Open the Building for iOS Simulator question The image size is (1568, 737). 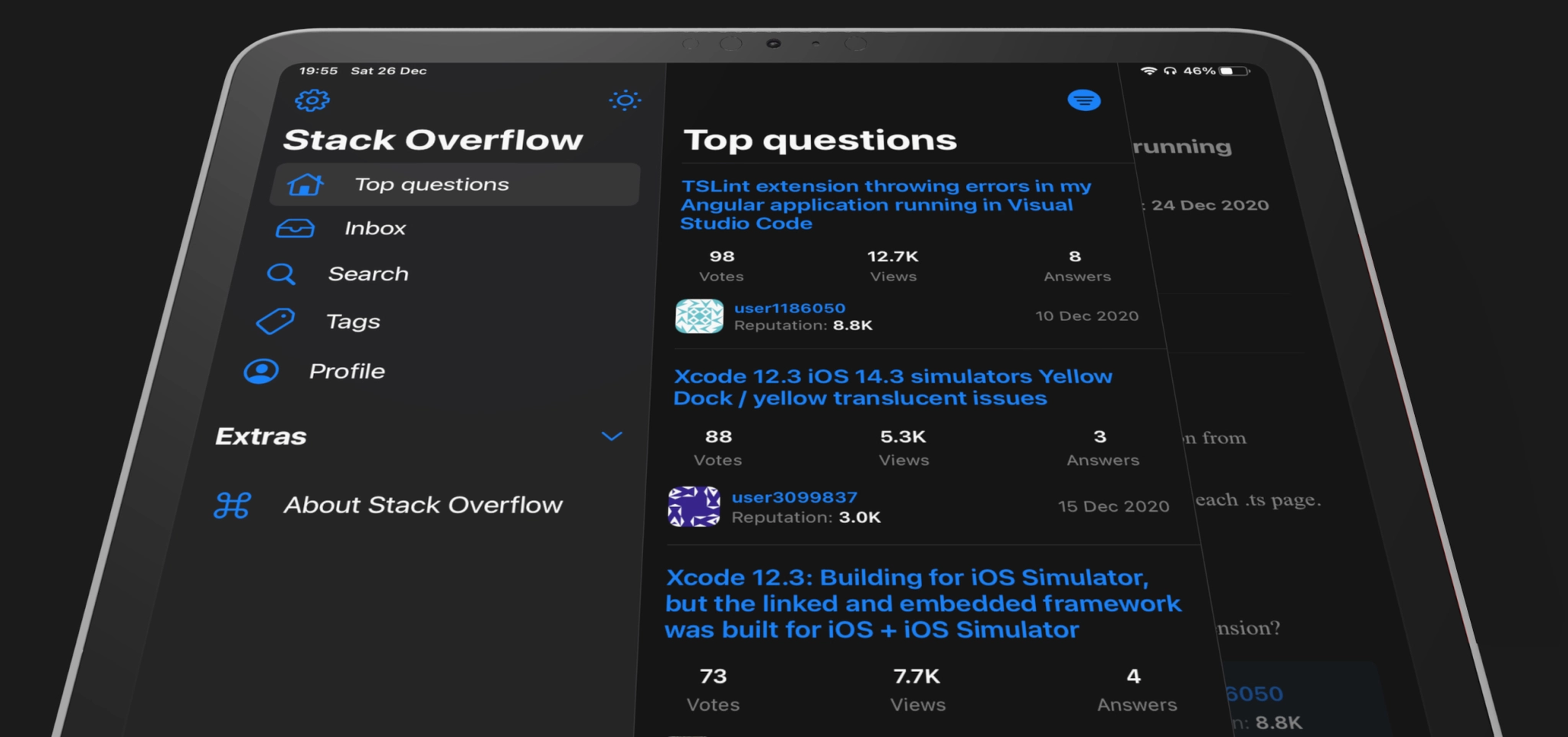click(923, 604)
